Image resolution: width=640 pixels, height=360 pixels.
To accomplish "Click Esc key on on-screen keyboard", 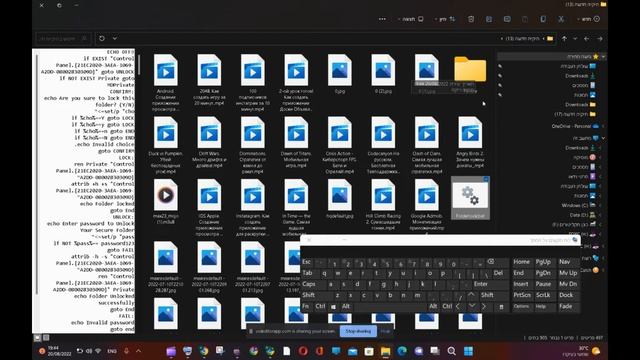I will click(x=307, y=262).
